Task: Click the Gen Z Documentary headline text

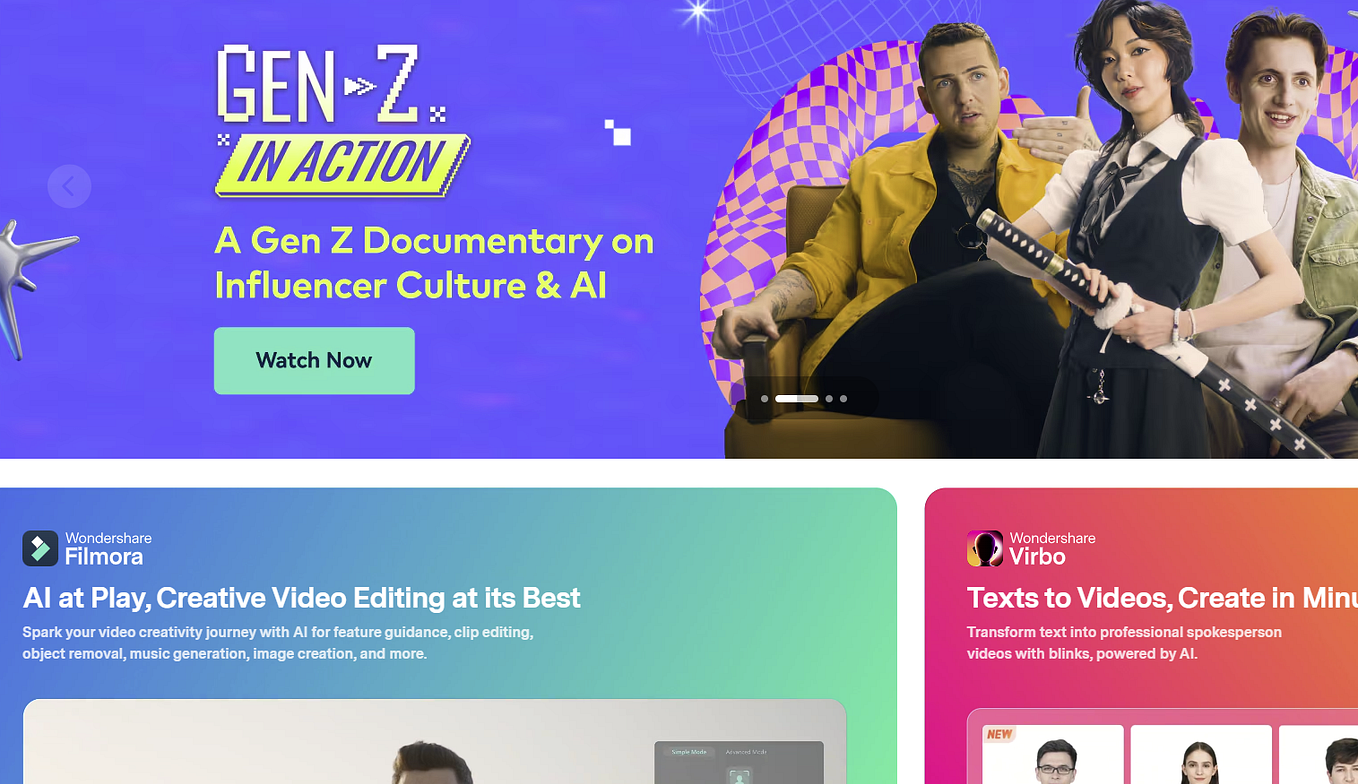Action: (434, 262)
